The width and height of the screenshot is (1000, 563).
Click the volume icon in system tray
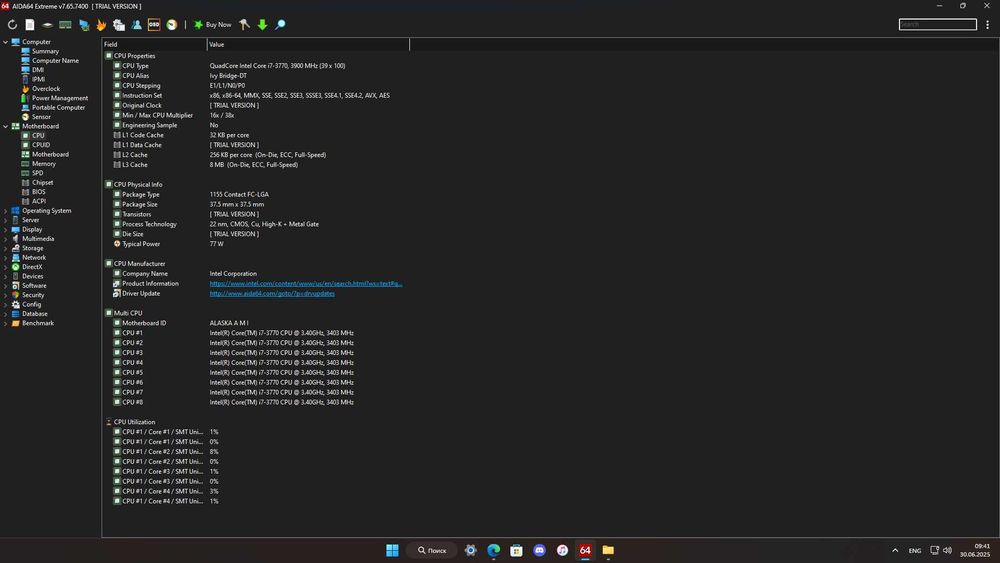point(948,550)
